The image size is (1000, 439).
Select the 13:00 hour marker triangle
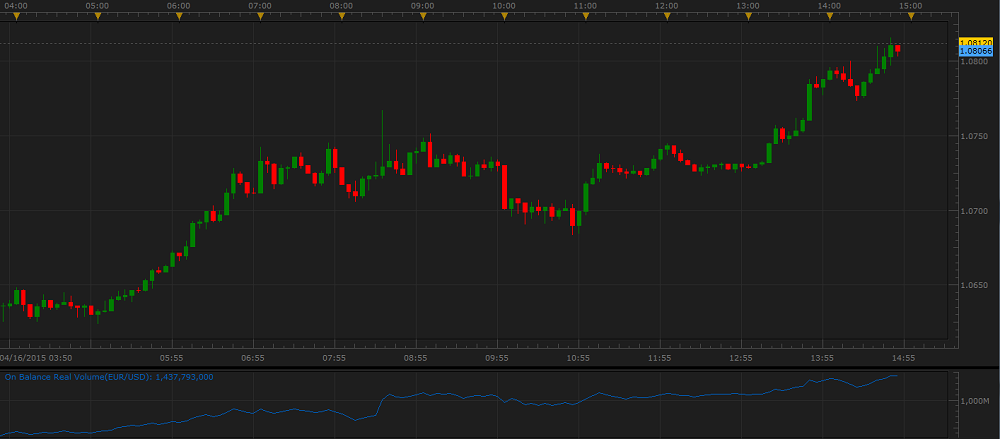pos(747,16)
